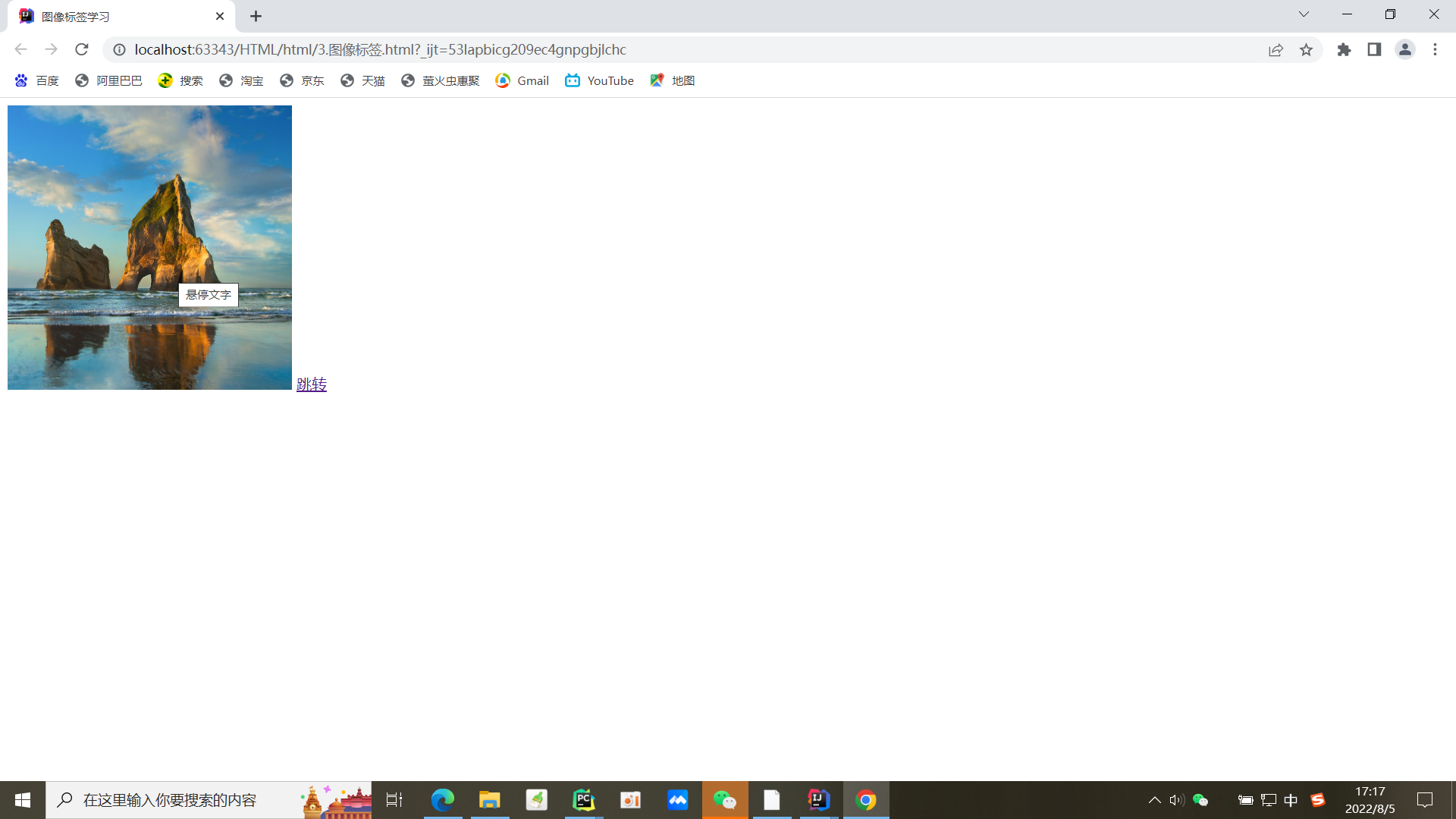Click the address bar URL
The image size is (1456, 819).
coord(379,49)
